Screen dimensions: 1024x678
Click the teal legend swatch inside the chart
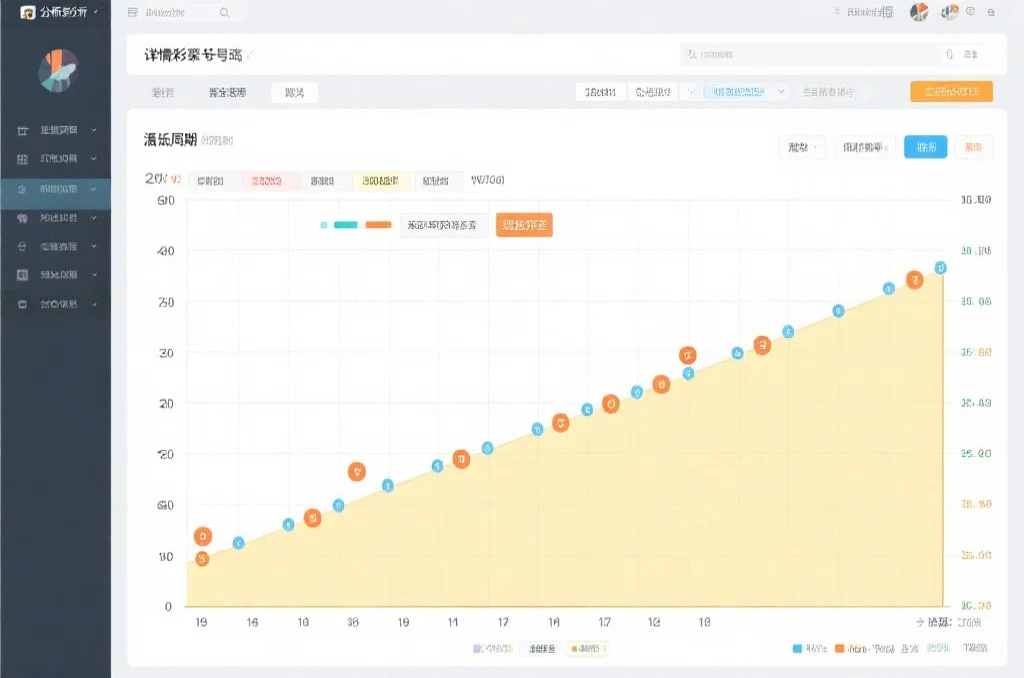coord(345,225)
